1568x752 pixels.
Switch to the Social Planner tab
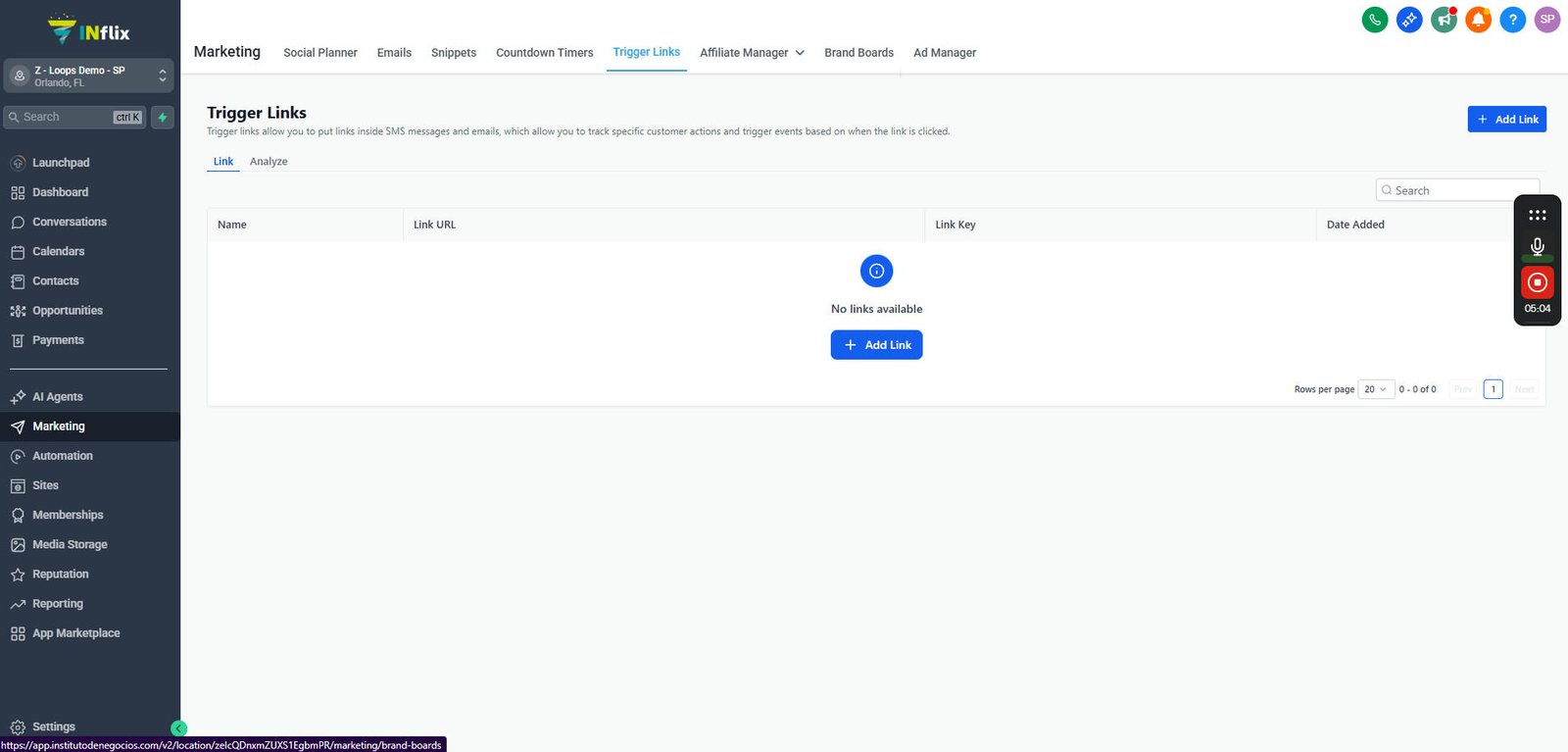click(x=320, y=53)
